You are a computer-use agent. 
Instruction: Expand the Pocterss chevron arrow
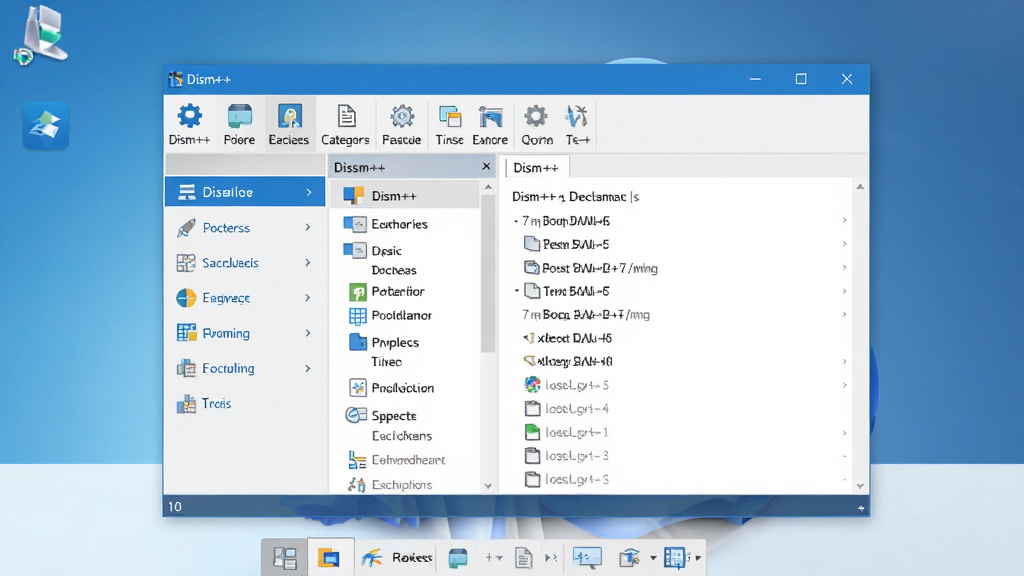tap(308, 227)
